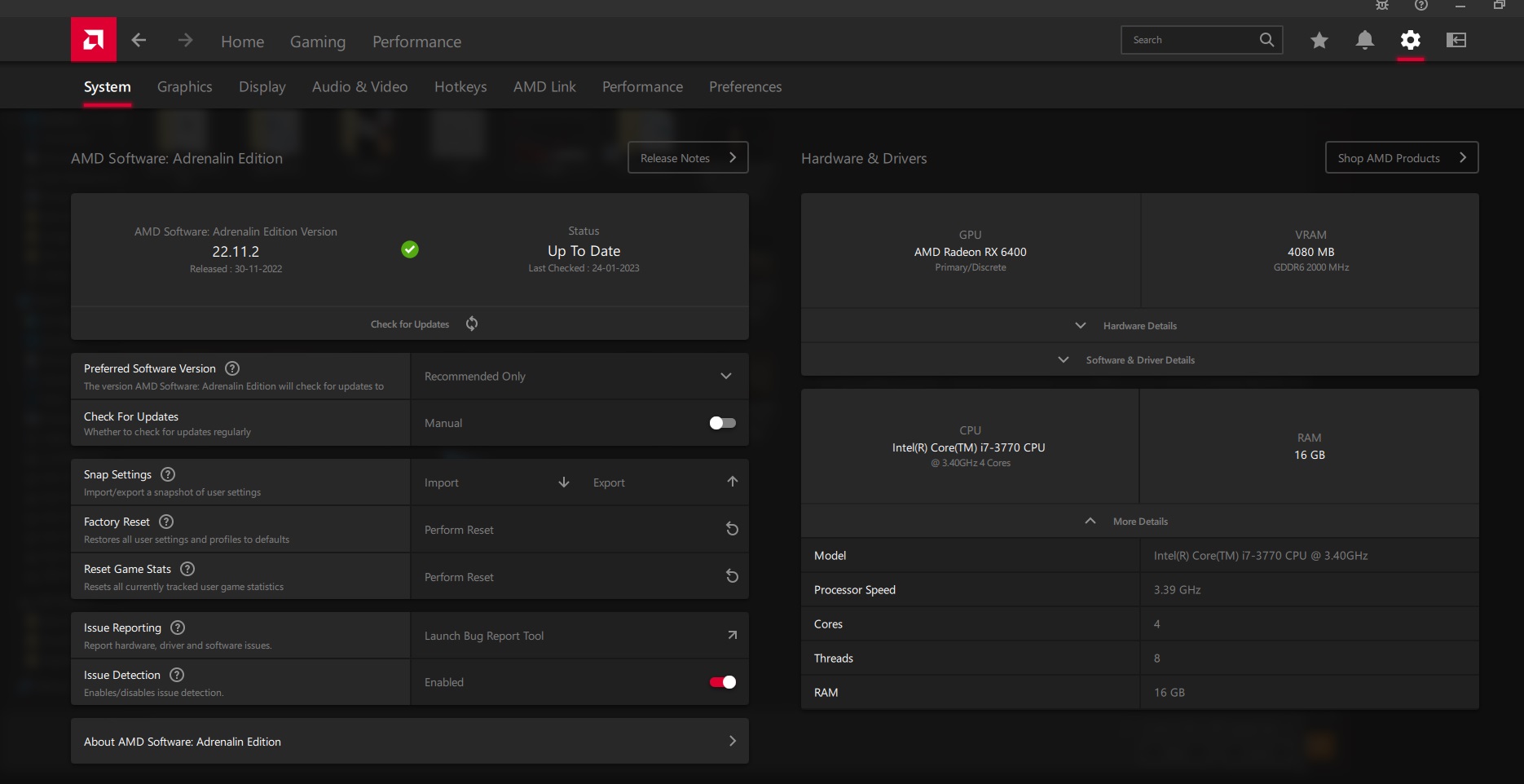Open notifications bell icon
Screen dimensions: 1524x784
[1365, 40]
